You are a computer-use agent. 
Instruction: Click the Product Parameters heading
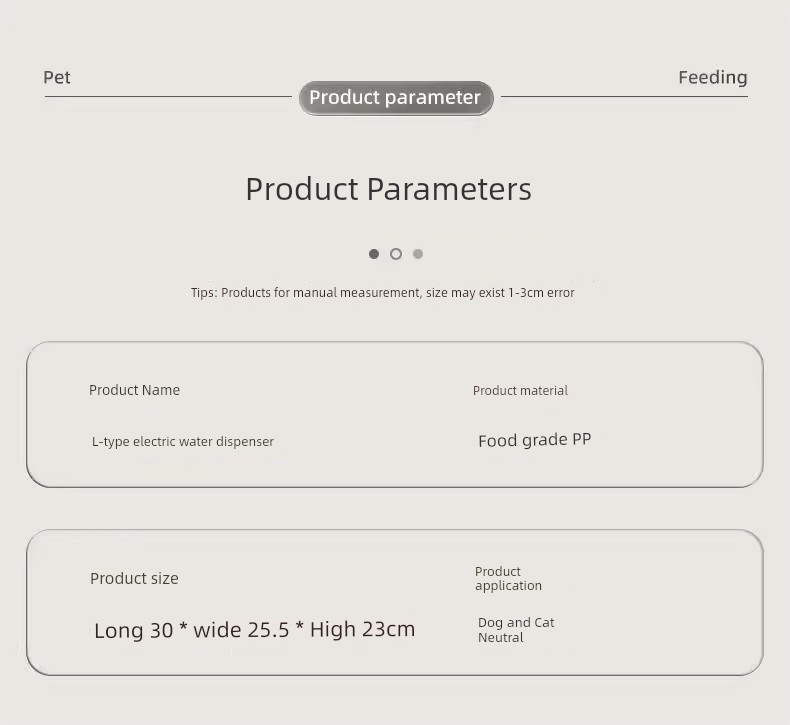click(388, 189)
